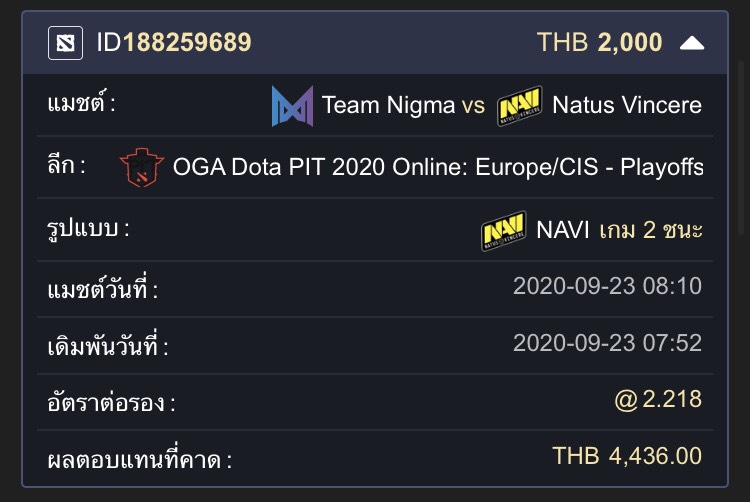Click the NAVI logo in bet type row
750x502 pixels.
[x=503, y=230]
